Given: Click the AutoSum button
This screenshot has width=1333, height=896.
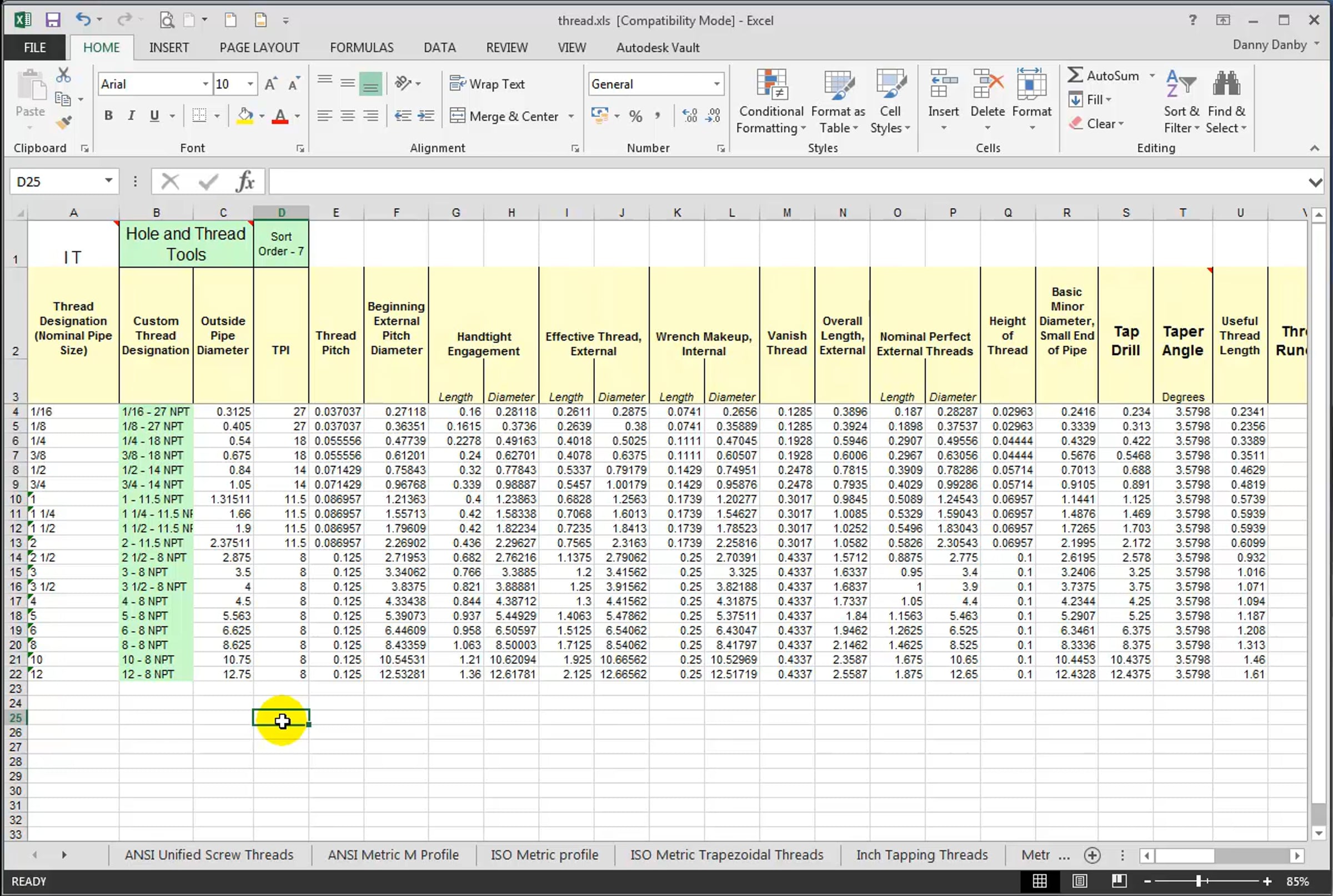Looking at the screenshot, I should (x=1103, y=76).
